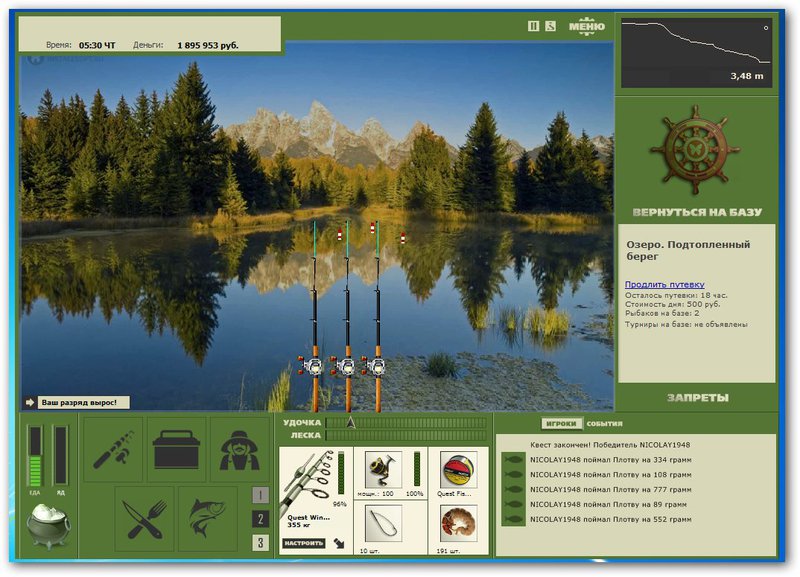Click fish icon beside Плотву на 552 грамм
This screenshot has height=577, width=800.
(x=513, y=519)
